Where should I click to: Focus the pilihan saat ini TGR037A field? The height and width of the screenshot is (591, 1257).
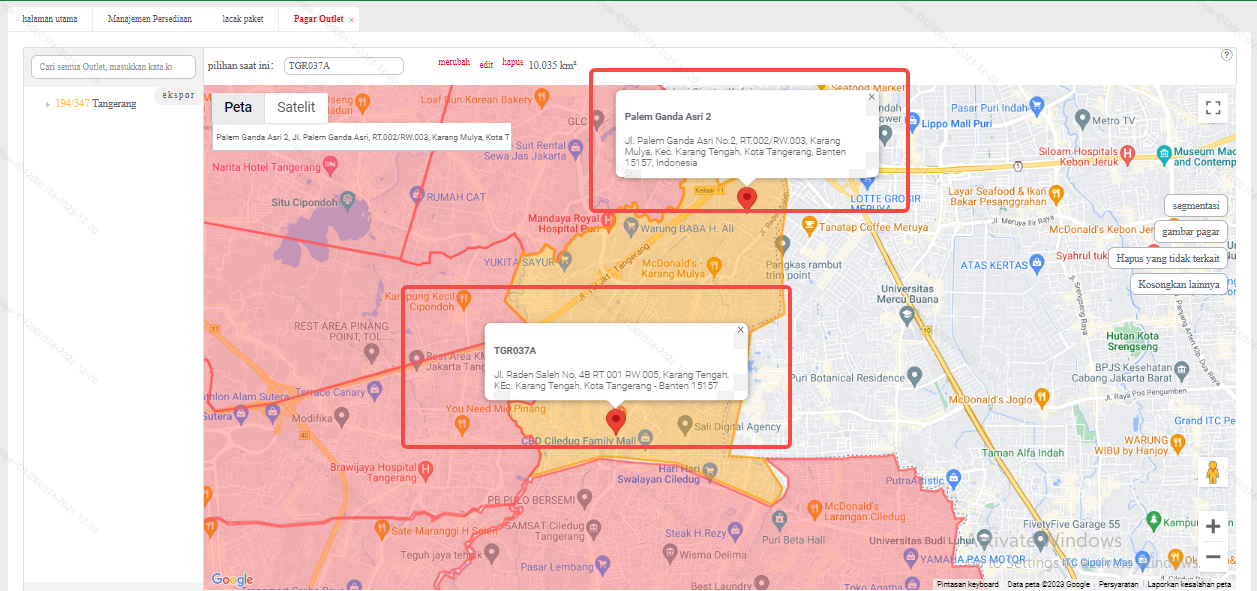344,66
